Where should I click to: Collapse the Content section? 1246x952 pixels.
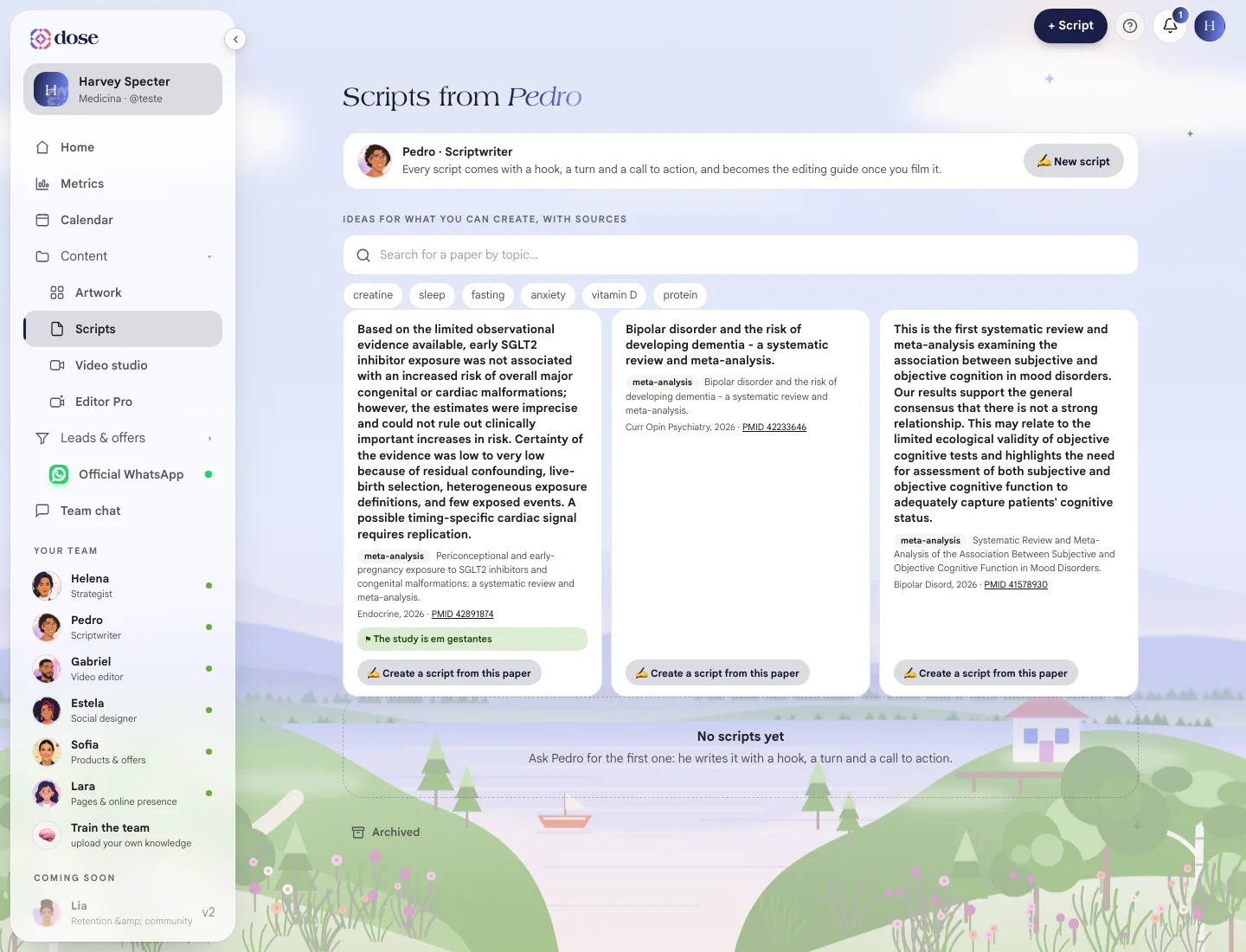point(123,256)
